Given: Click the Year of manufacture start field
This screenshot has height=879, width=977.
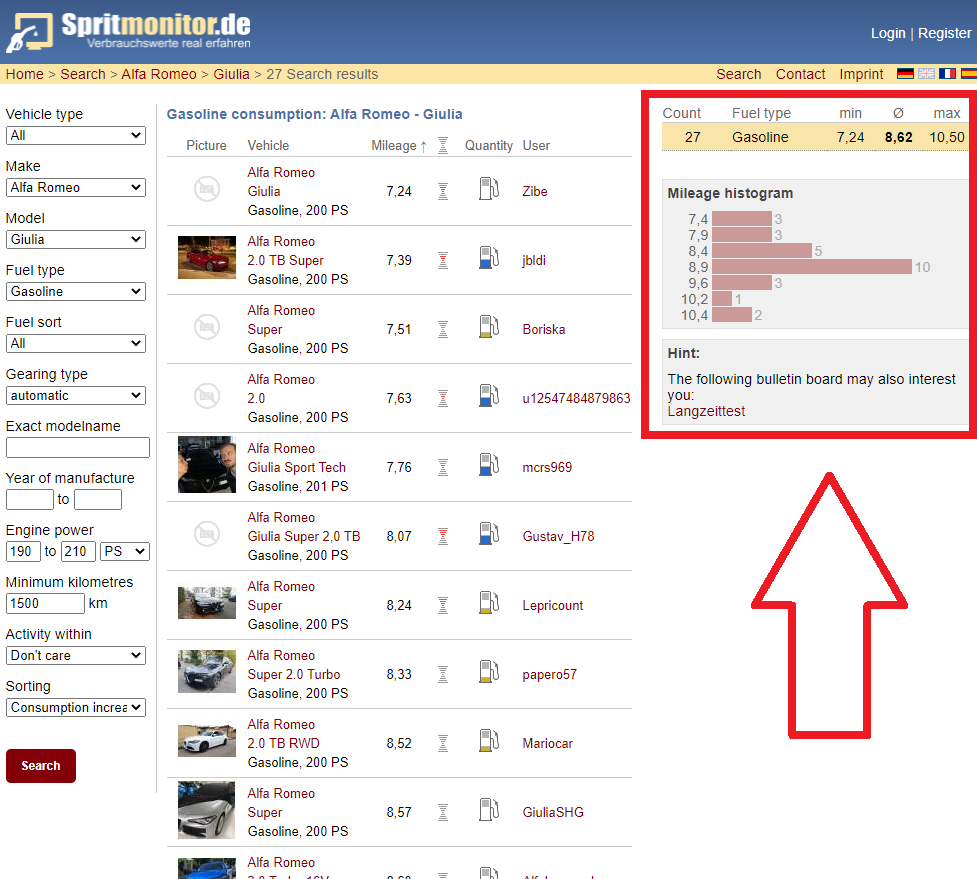Looking at the screenshot, I should tap(29, 499).
